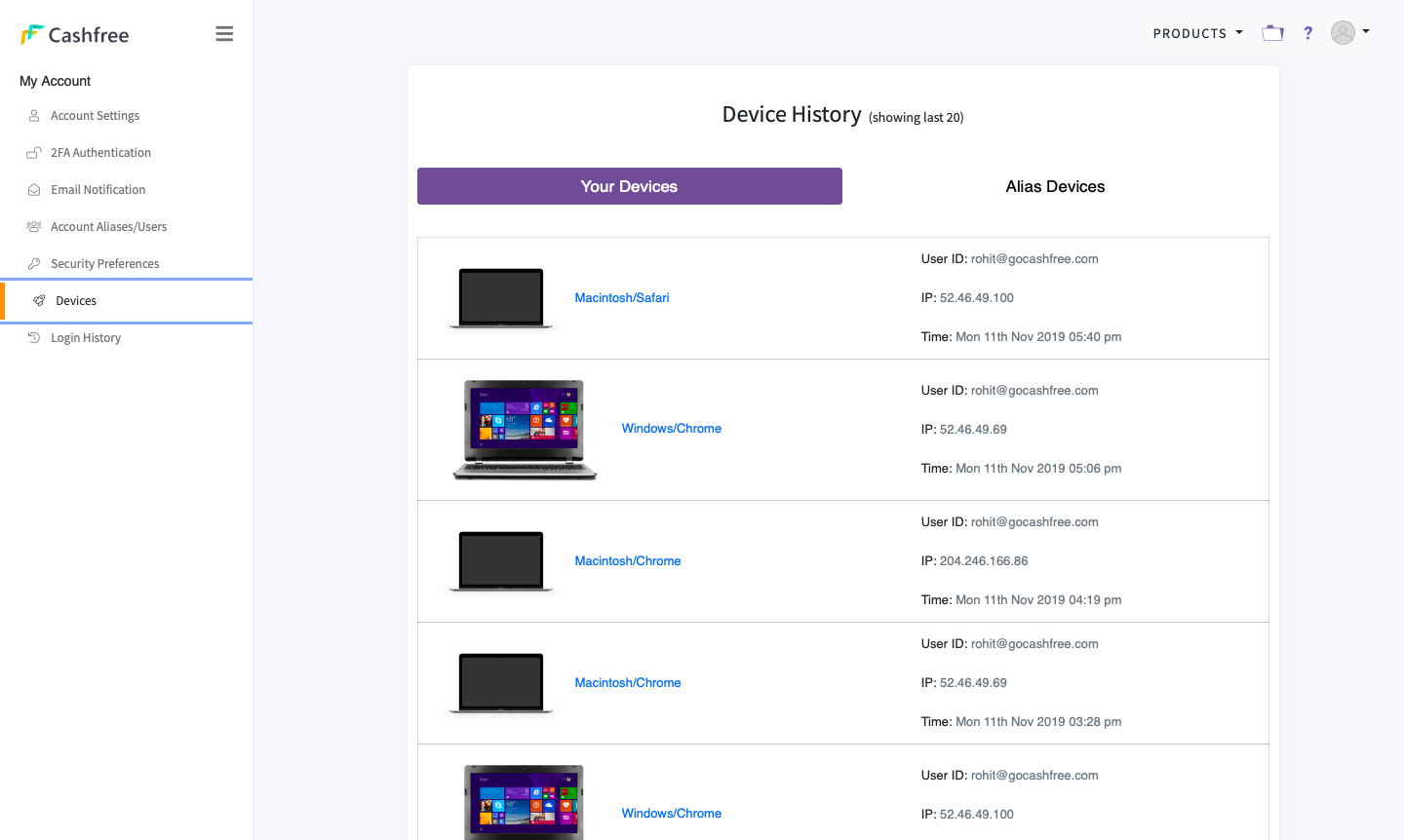Click the Macintosh/Safari device link

click(622, 298)
